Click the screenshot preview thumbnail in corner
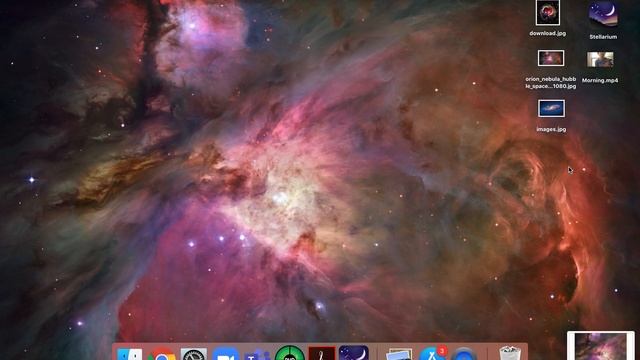Screen dimensions: 640x360 [x=601, y=346]
